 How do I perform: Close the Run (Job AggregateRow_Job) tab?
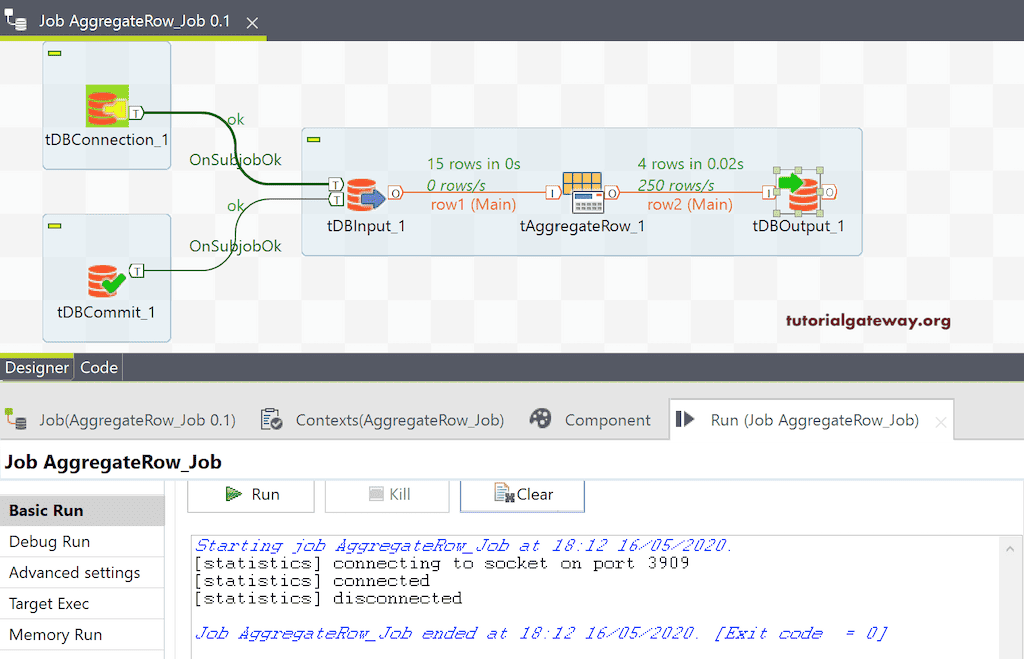[940, 423]
